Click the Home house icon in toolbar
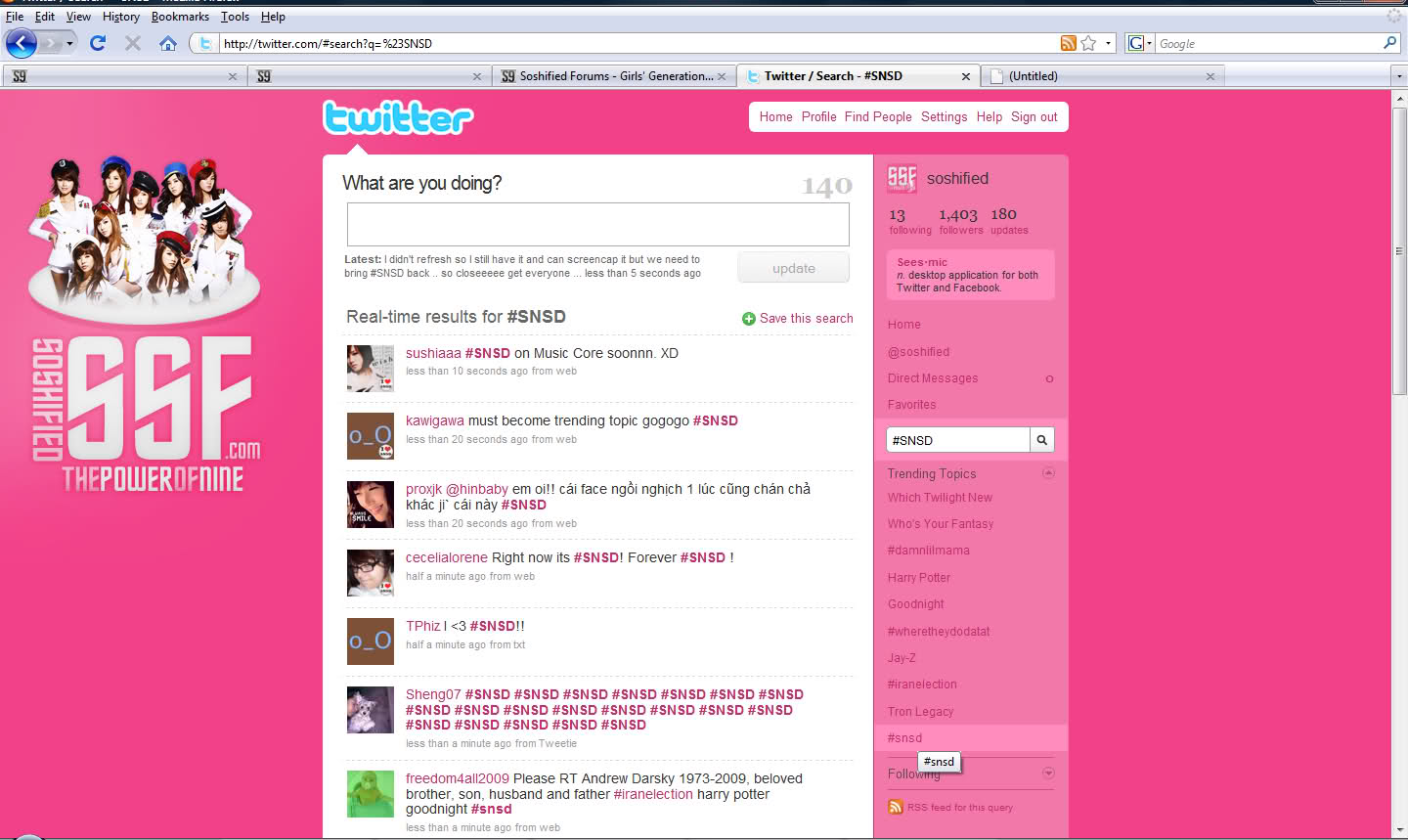 pyautogui.click(x=168, y=43)
